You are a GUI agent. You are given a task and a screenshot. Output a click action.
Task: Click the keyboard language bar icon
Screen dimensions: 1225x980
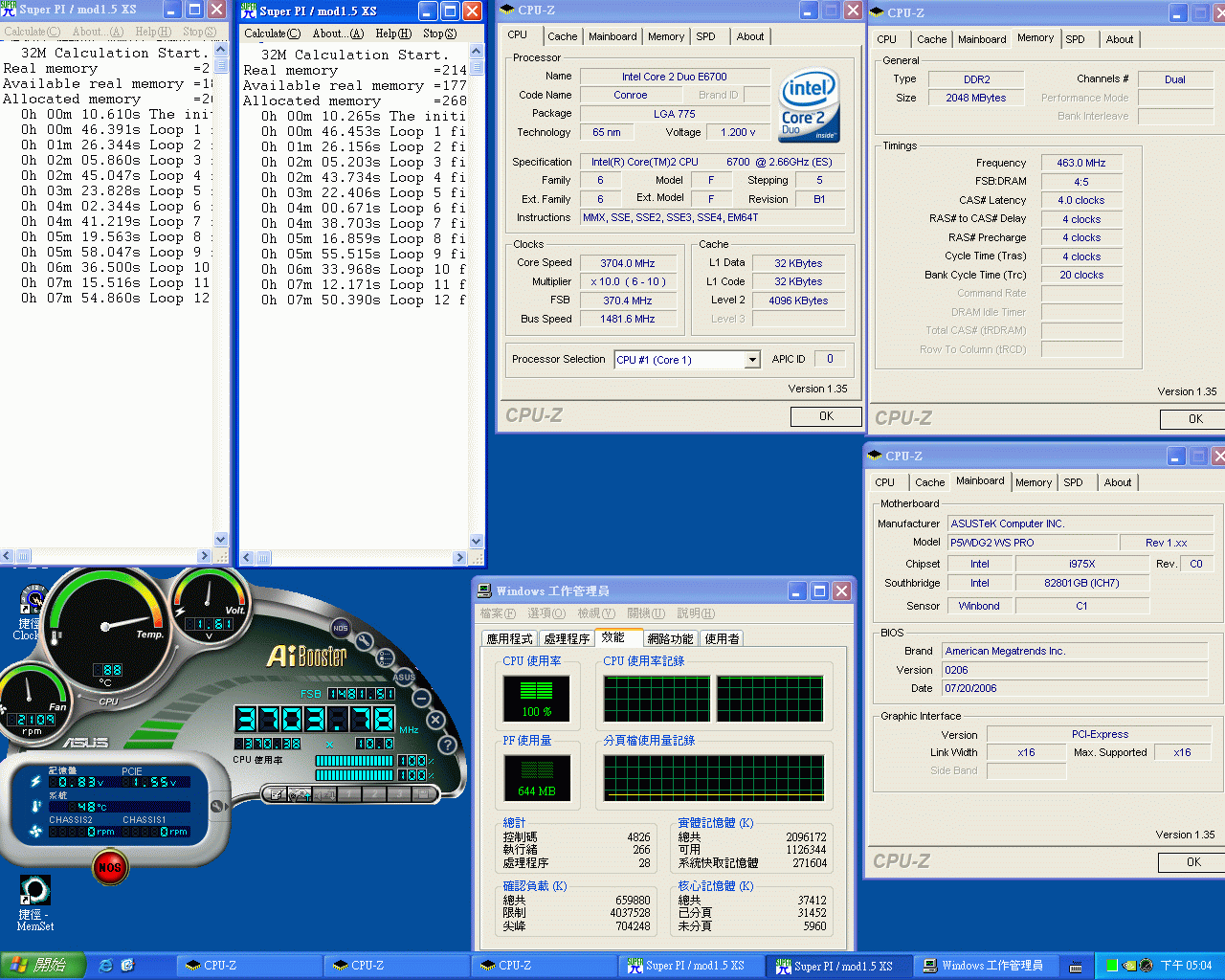(1076, 967)
